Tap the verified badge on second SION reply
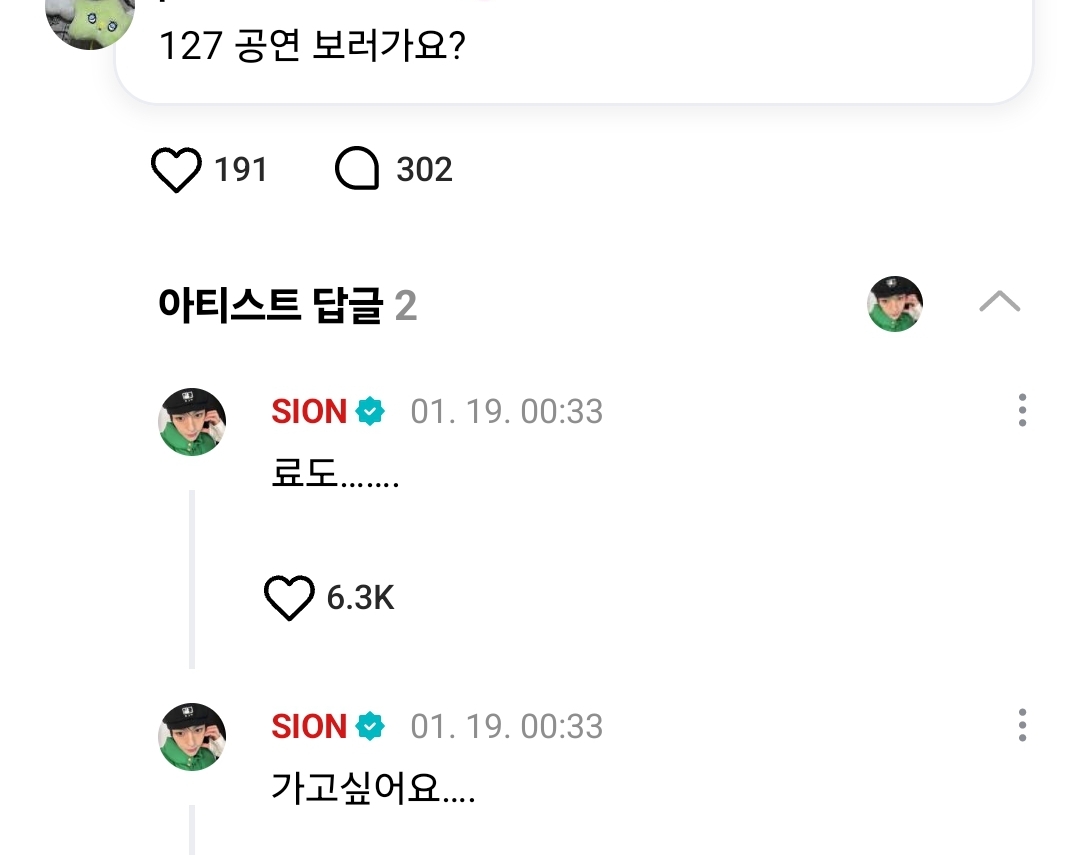 pyautogui.click(x=370, y=726)
